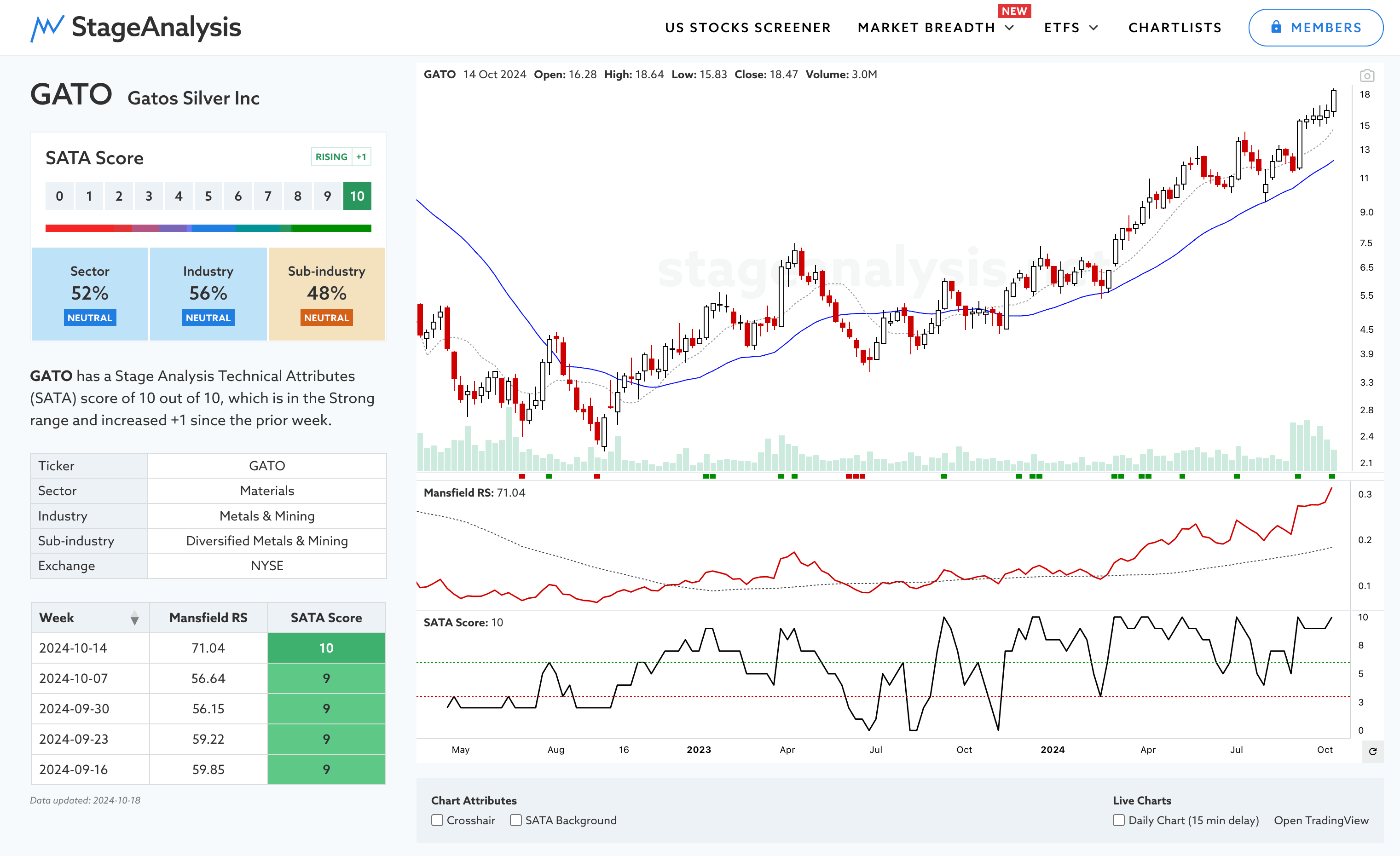The height and width of the screenshot is (856, 1400).
Task: Click the GATO ticker table value
Action: coord(267,466)
